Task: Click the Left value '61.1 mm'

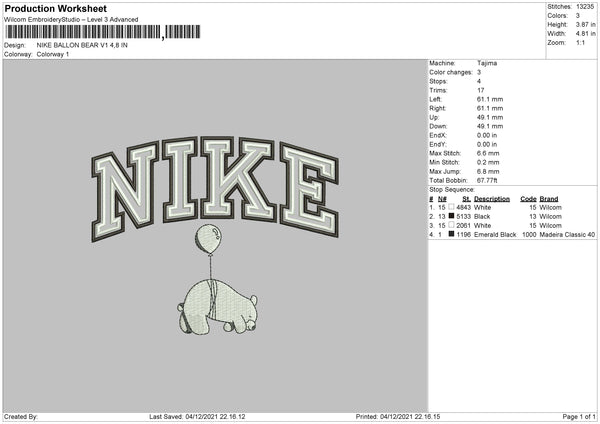Action: [x=490, y=99]
